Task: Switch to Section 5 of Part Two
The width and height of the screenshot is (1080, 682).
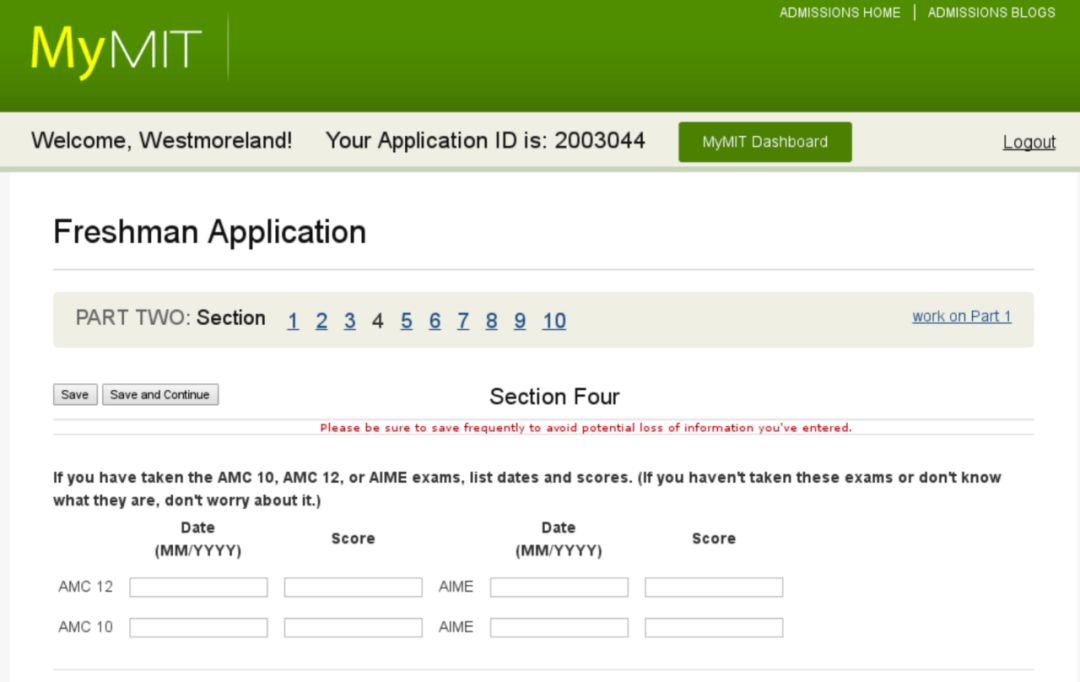Action: [406, 321]
